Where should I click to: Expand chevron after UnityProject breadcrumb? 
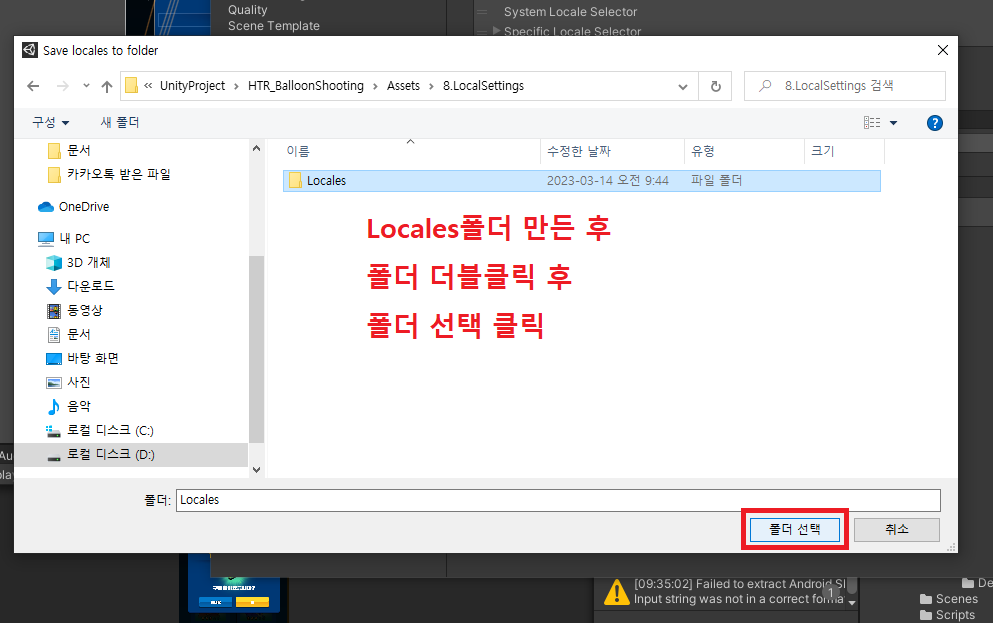(236, 86)
